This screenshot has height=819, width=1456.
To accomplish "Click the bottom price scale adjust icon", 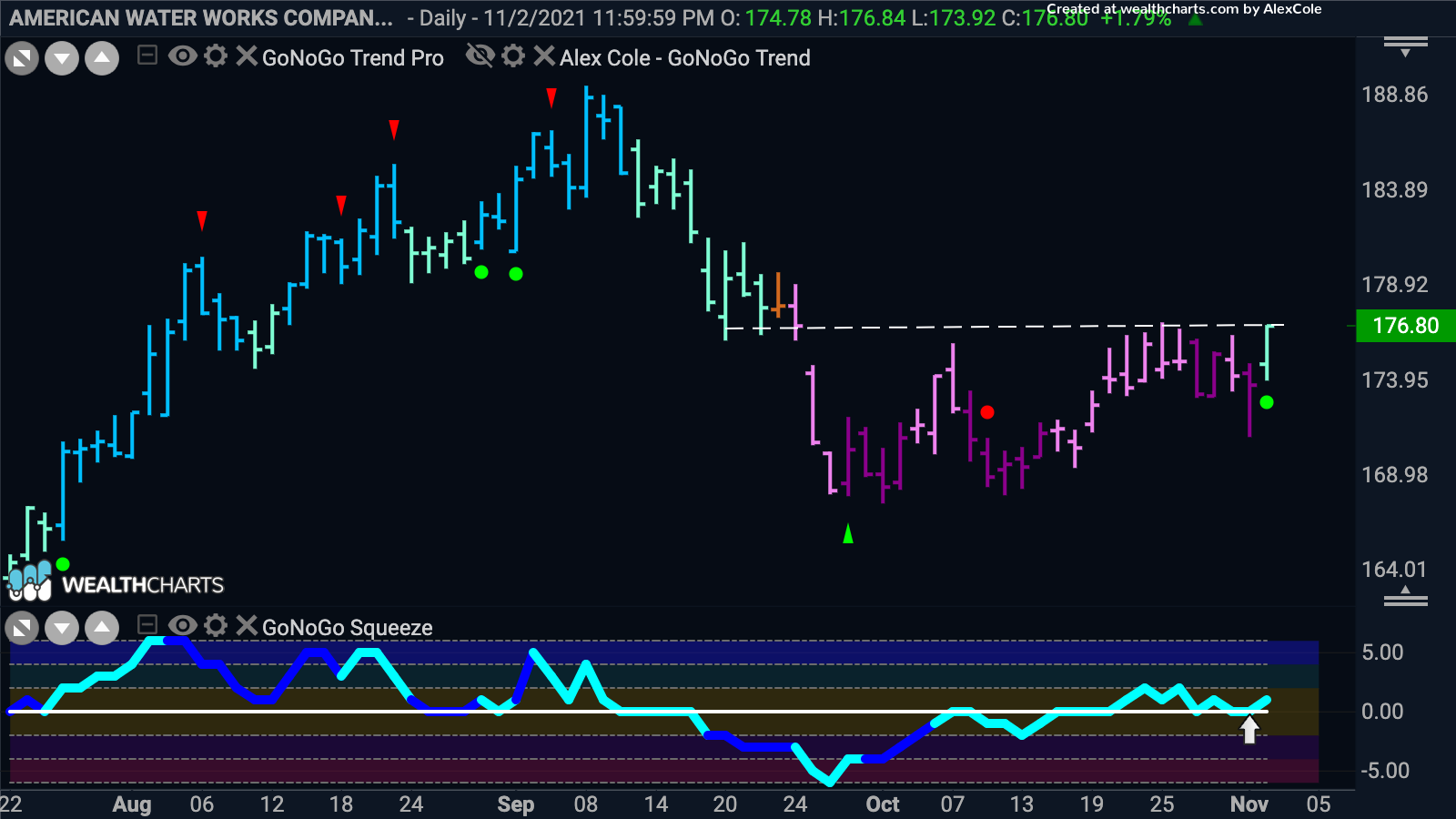I will click(x=1406, y=597).
